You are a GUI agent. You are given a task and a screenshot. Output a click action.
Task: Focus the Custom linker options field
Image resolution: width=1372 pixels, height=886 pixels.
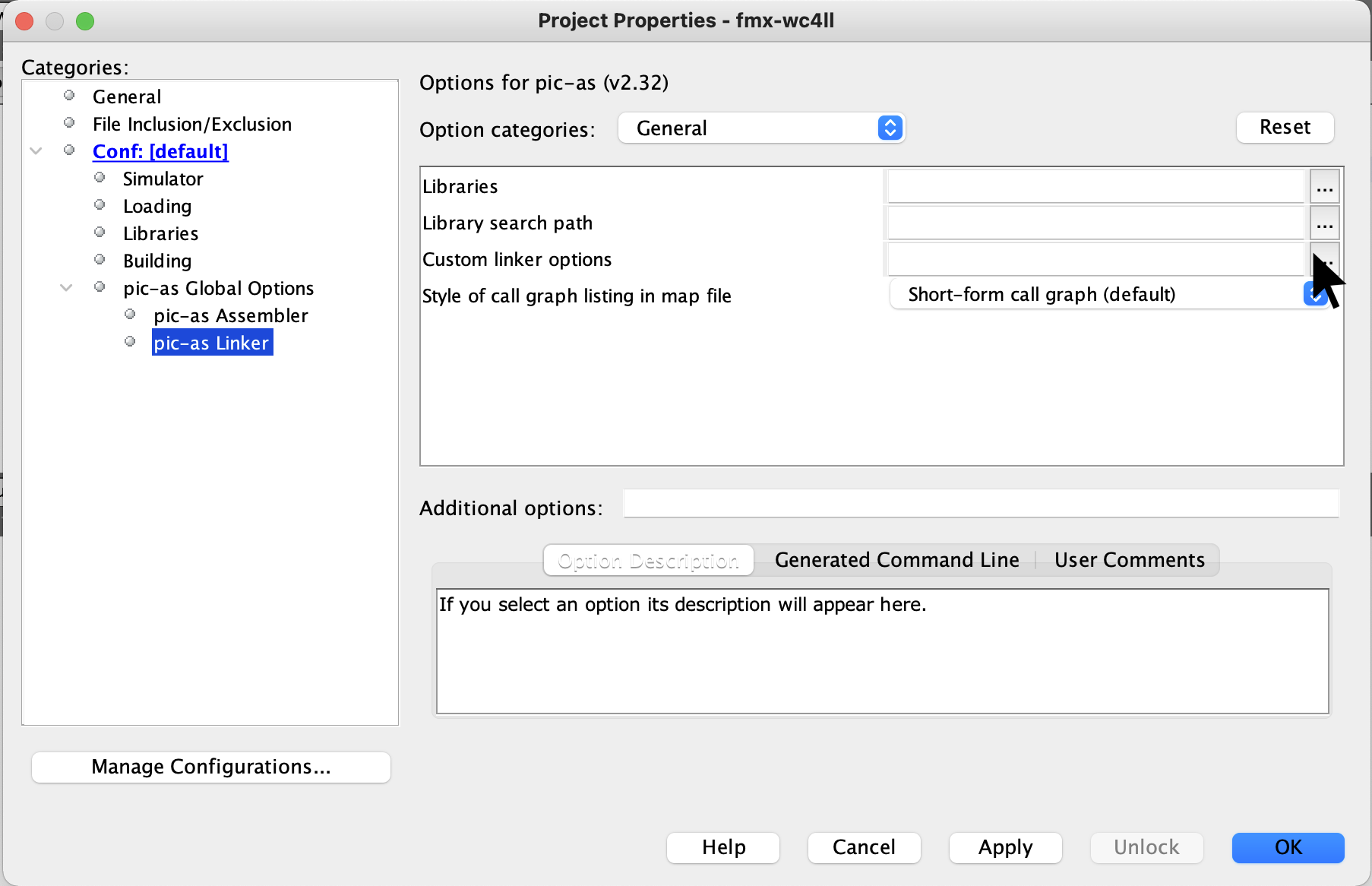tap(1095, 260)
